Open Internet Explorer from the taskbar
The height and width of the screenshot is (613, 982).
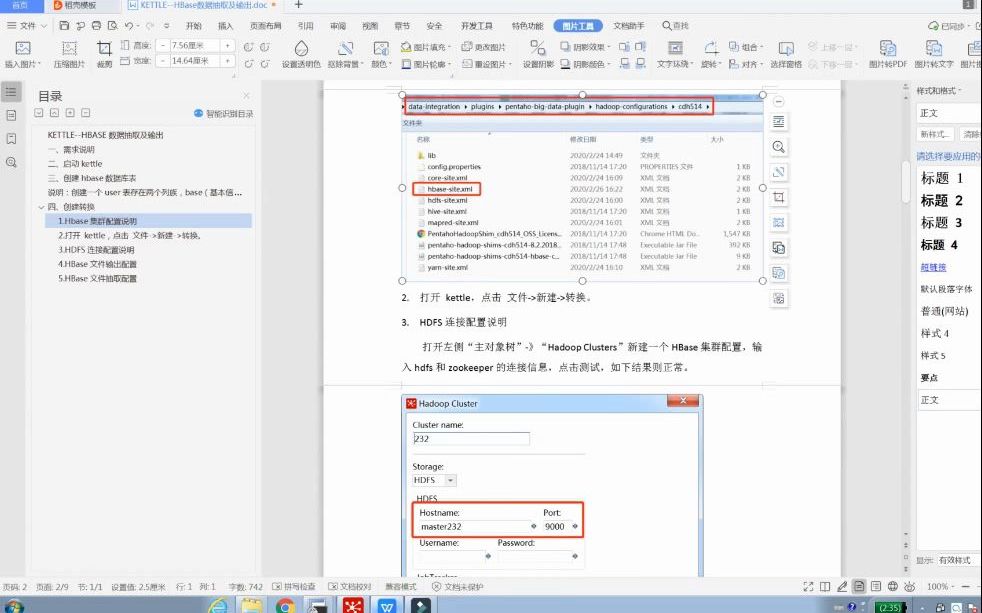coord(217,605)
